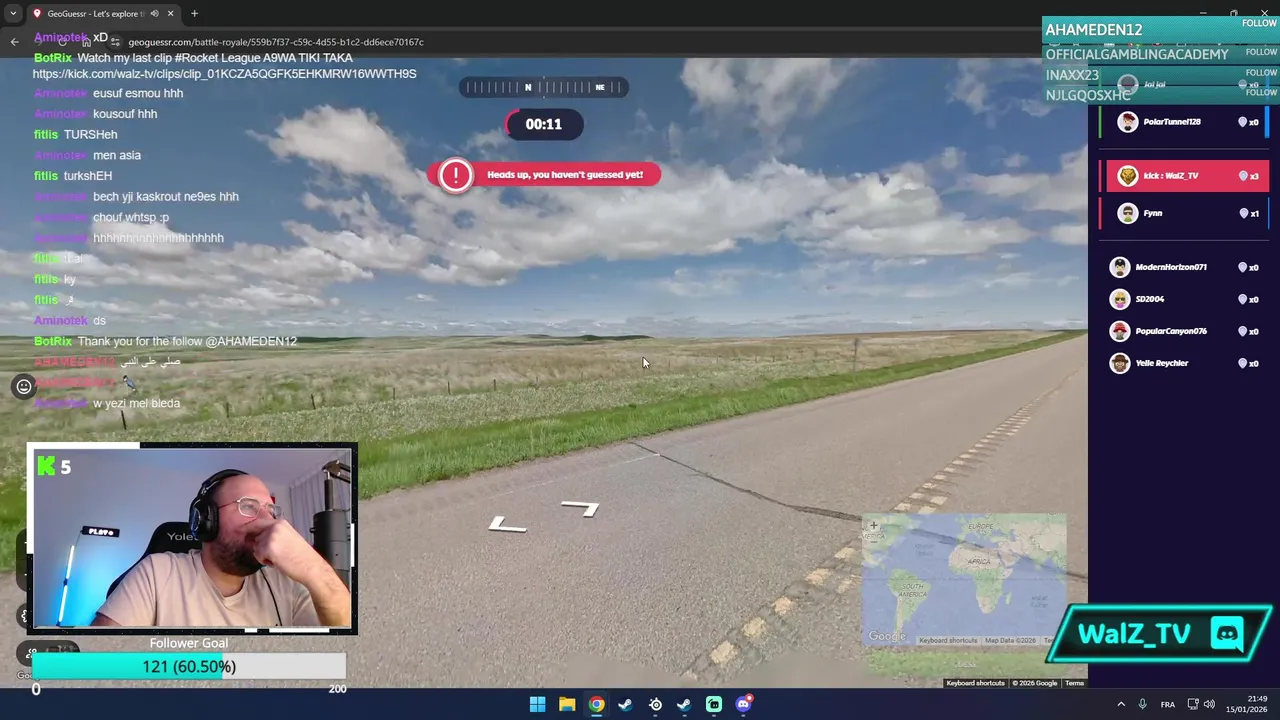
Task: Show hidden system tray icons
Action: coord(1120,704)
